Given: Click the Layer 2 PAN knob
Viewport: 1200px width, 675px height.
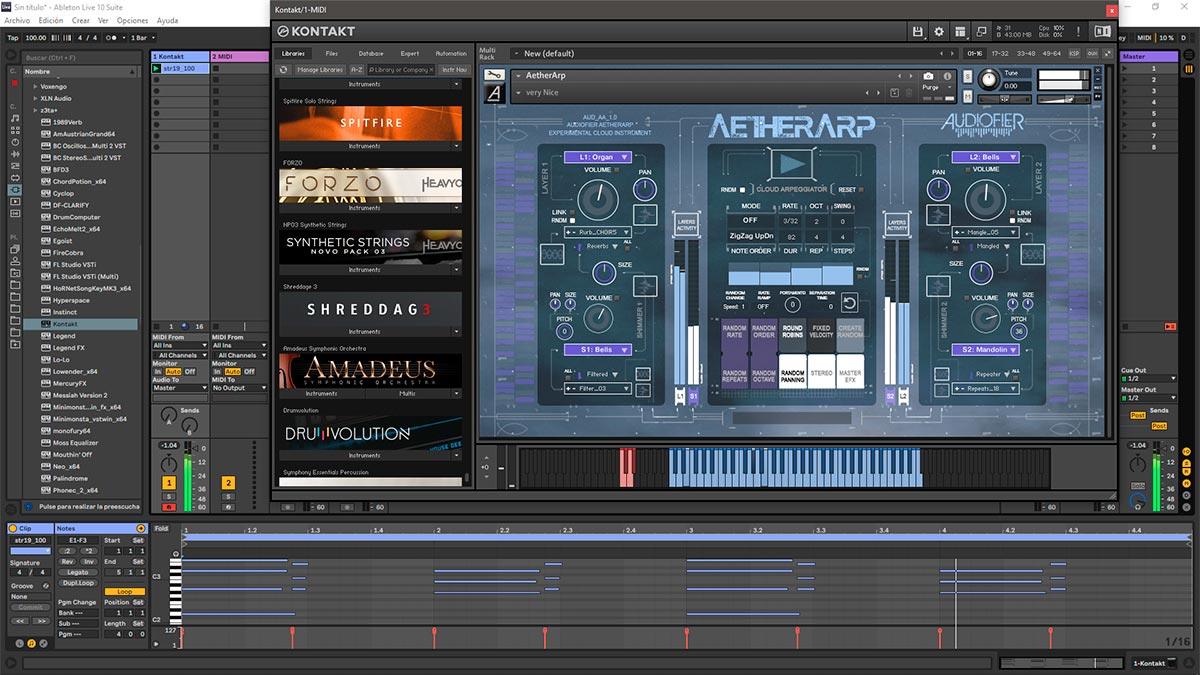Looking at the screenshot, I should (938, 187).
